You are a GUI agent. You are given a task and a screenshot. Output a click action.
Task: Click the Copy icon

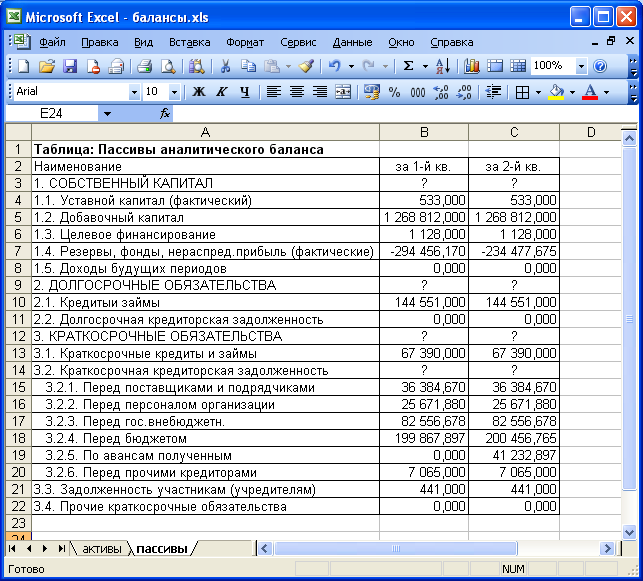point(248,66)
